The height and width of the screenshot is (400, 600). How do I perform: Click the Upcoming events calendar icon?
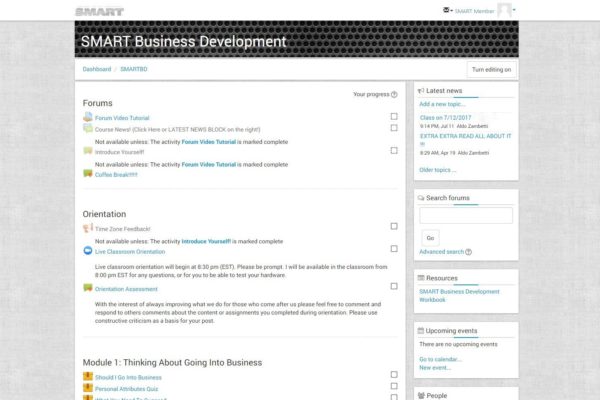[x=421, y=330]
